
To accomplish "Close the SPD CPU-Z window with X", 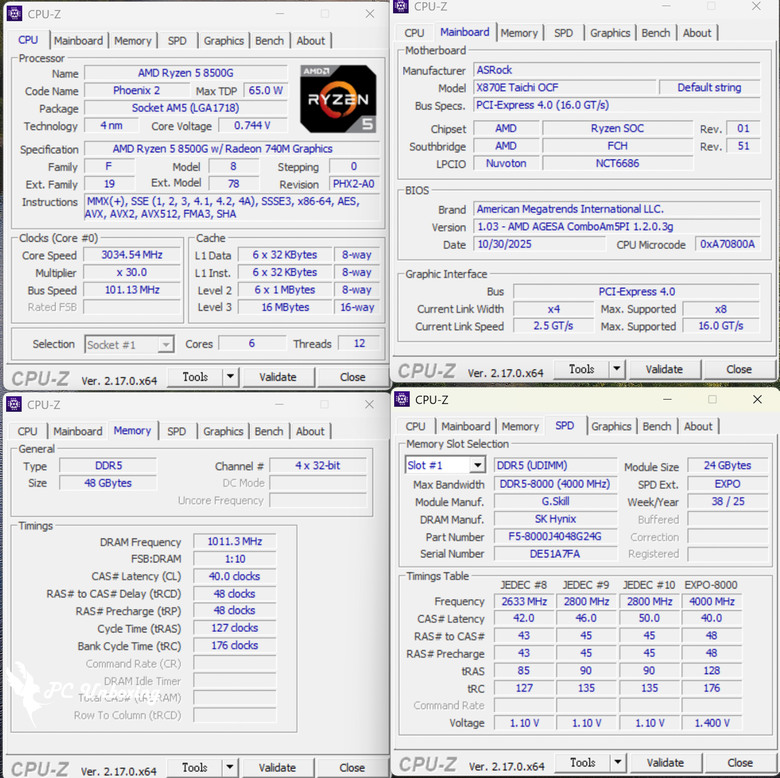I will (757, 399).
